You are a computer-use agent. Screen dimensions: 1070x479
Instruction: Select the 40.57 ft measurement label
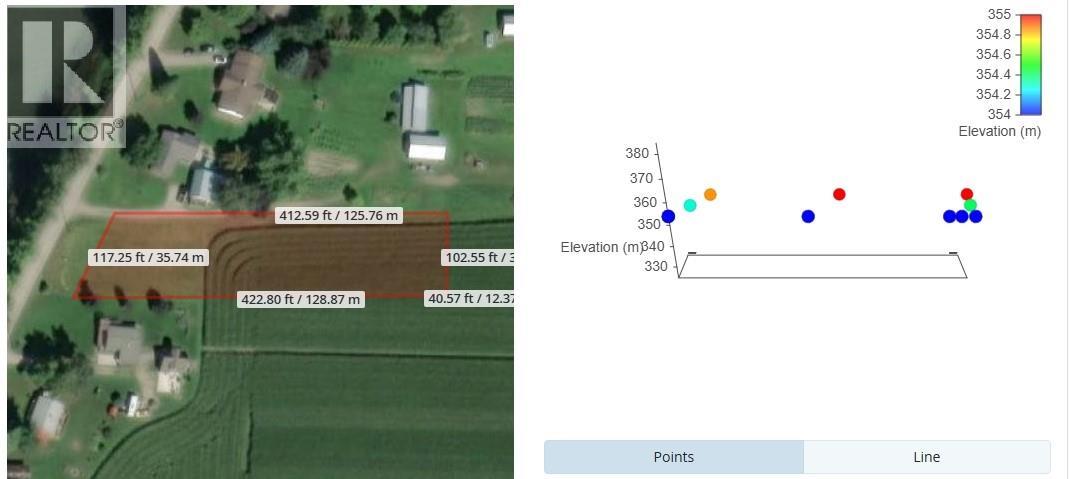click(x=468, y=298)
